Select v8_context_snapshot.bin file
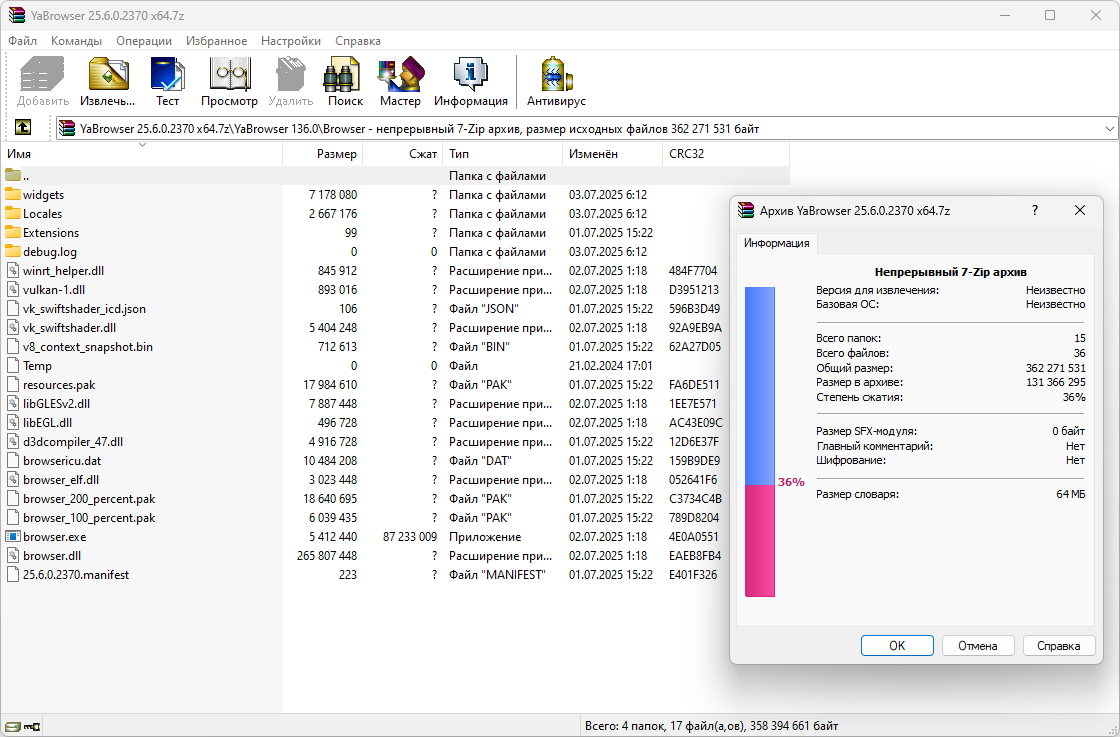1120x737 pixels. pos(88,346)
